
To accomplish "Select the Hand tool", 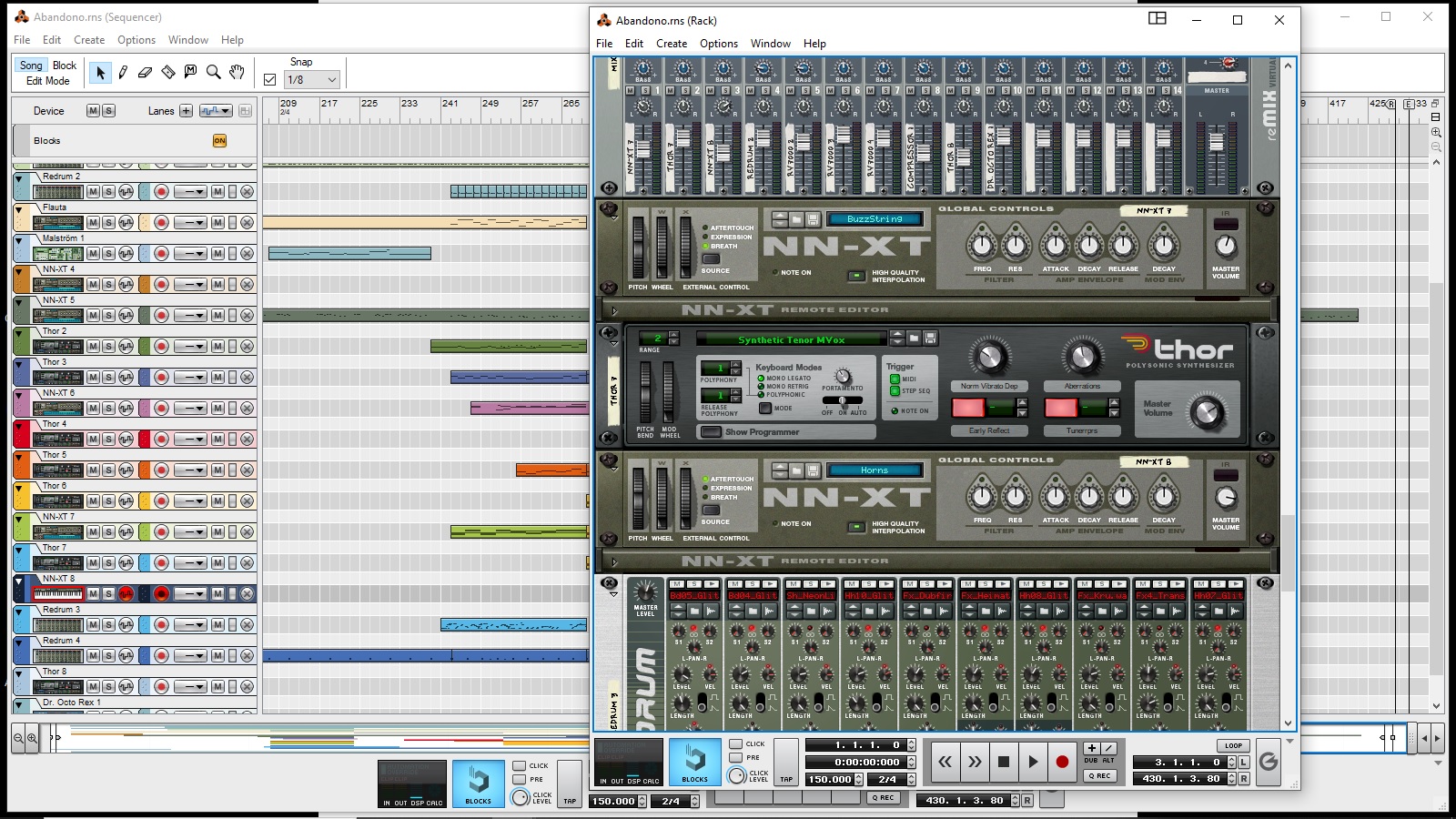I will 237,72.
